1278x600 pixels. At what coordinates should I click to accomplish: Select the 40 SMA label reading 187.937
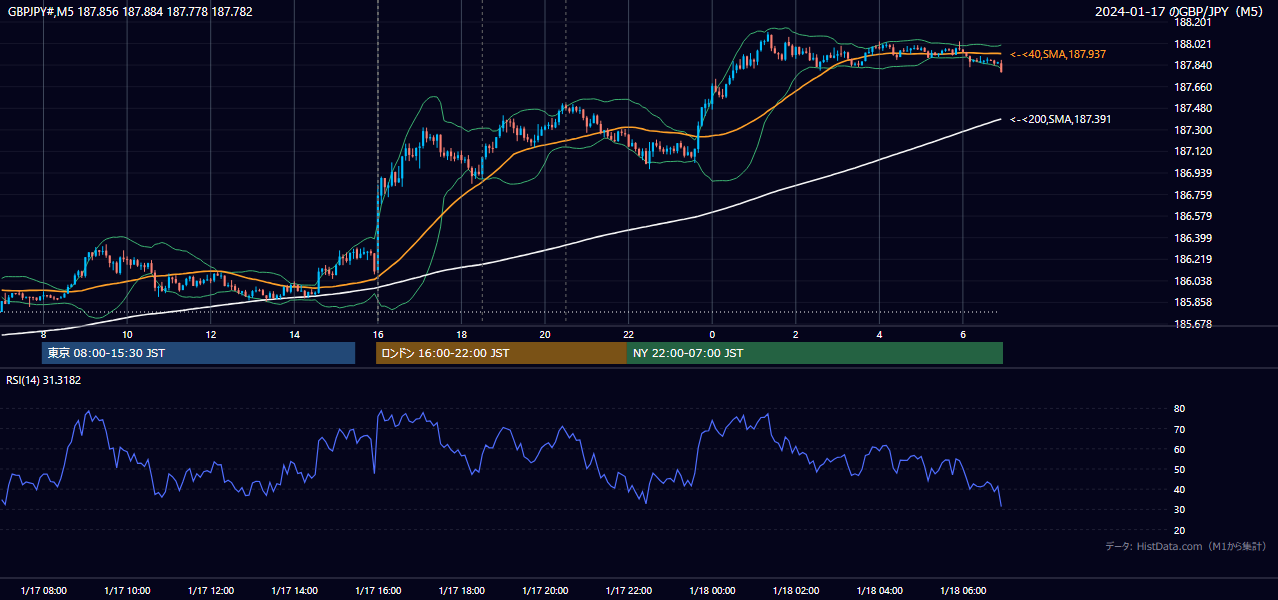[1058, 54]
